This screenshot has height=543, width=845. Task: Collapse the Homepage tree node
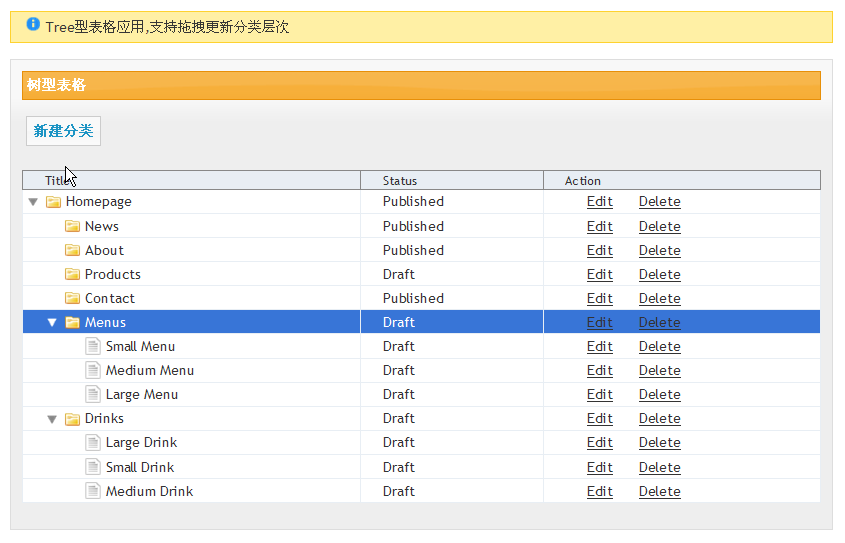33,202
